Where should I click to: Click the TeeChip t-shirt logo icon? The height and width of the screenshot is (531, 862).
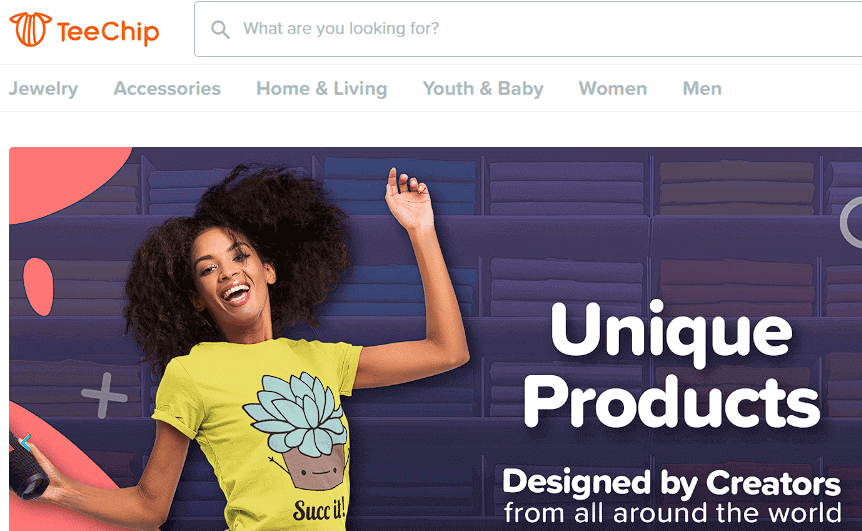30,29
